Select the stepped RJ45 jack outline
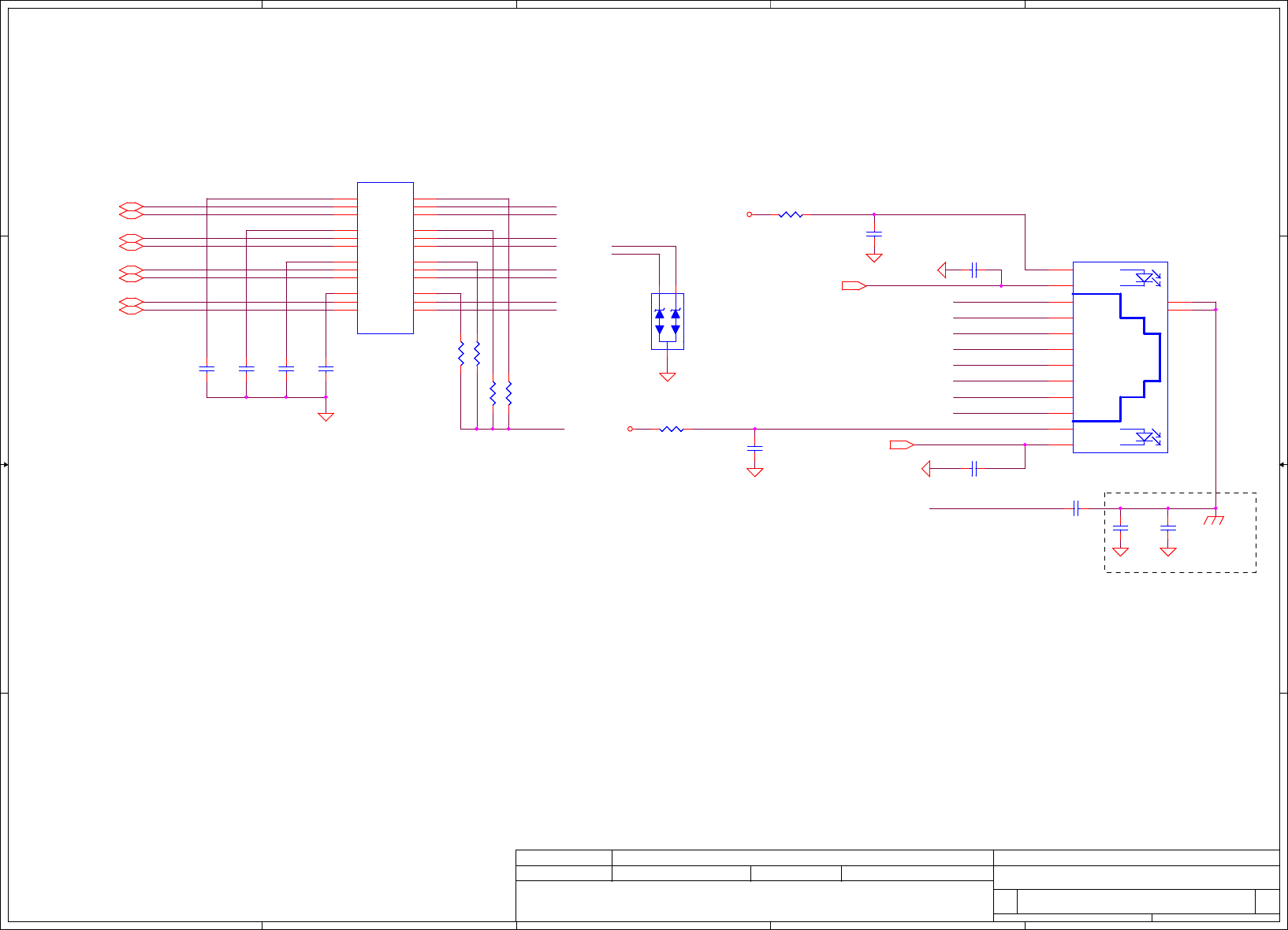This screenshot has width=1288, height=930. coord(1117,358)
